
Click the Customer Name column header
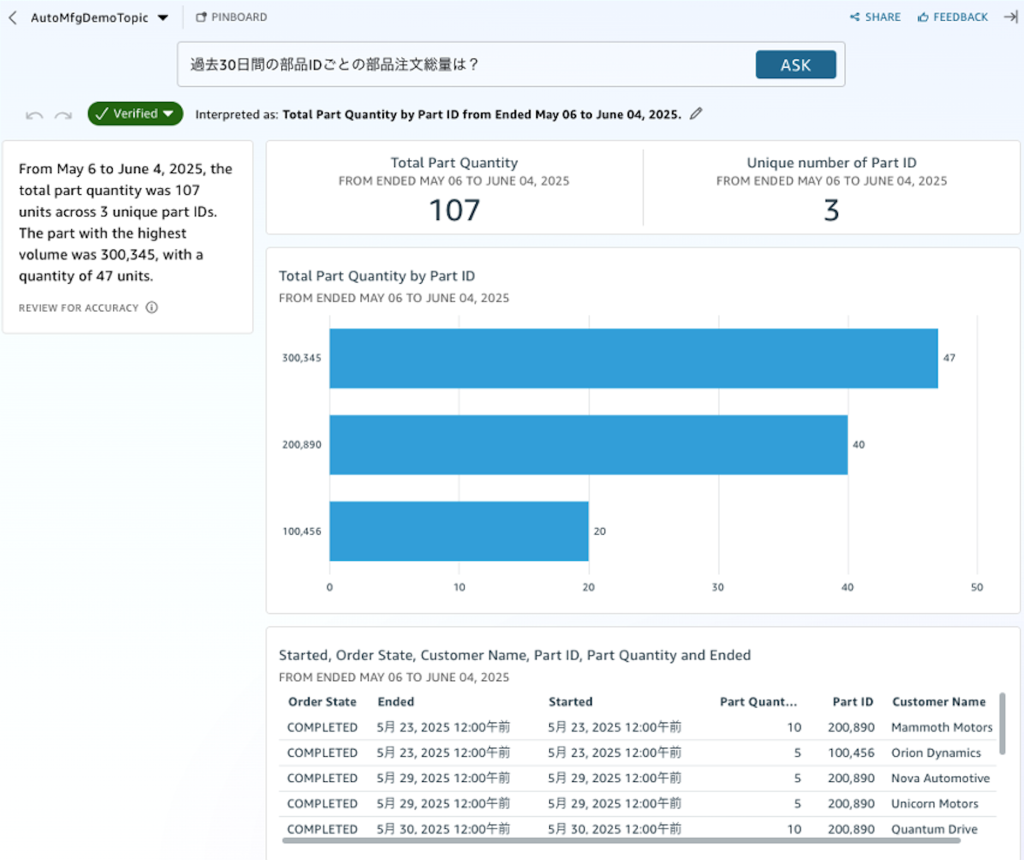[938, 702]
